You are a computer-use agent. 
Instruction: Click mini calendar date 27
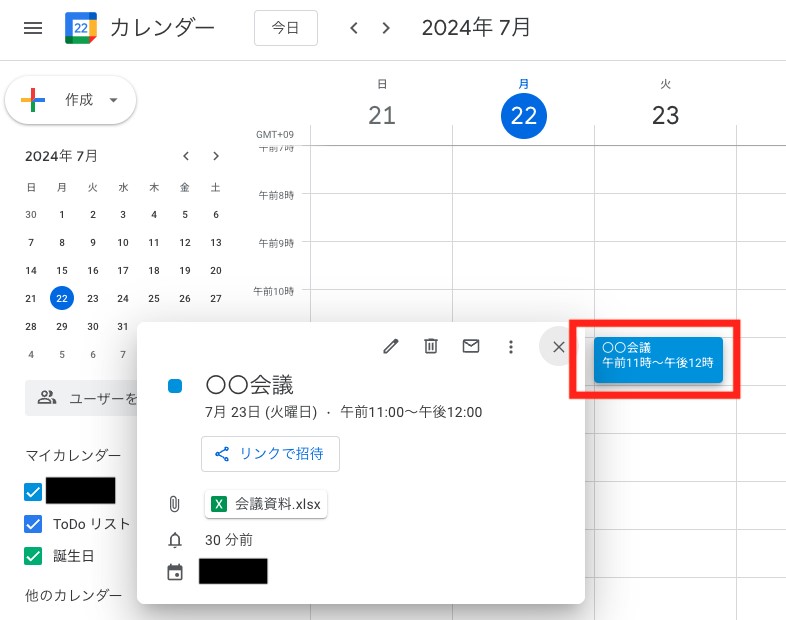pos(216,298)
